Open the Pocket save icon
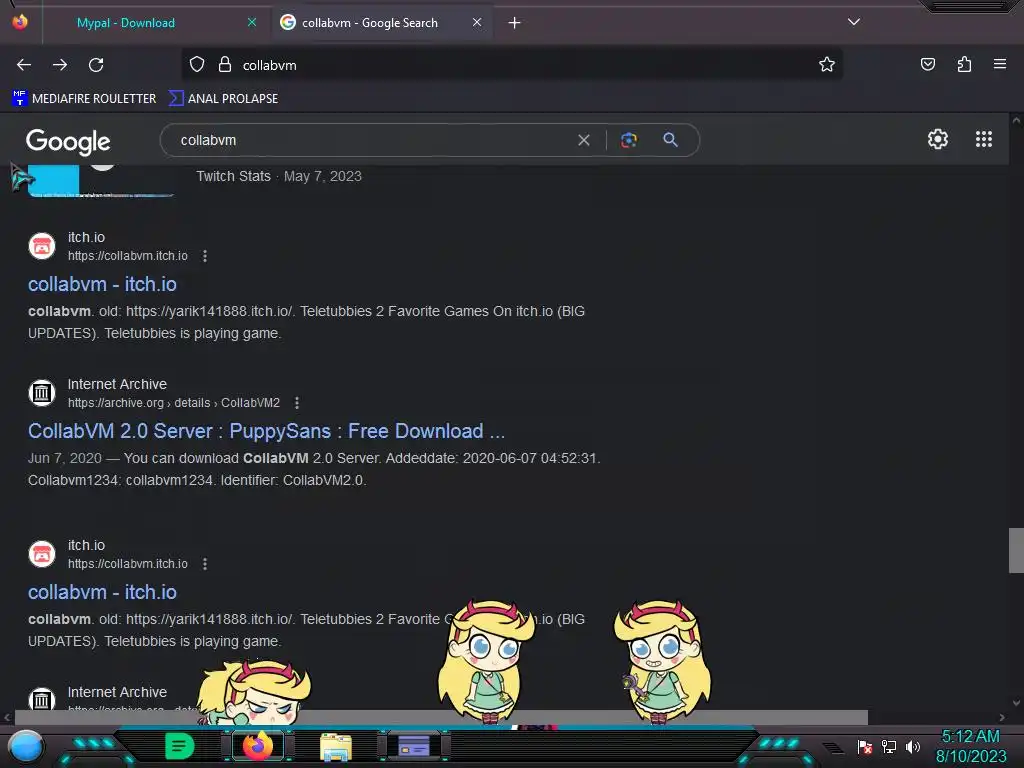This screenshot has height=768, width=1024. [x=928, y=64]
